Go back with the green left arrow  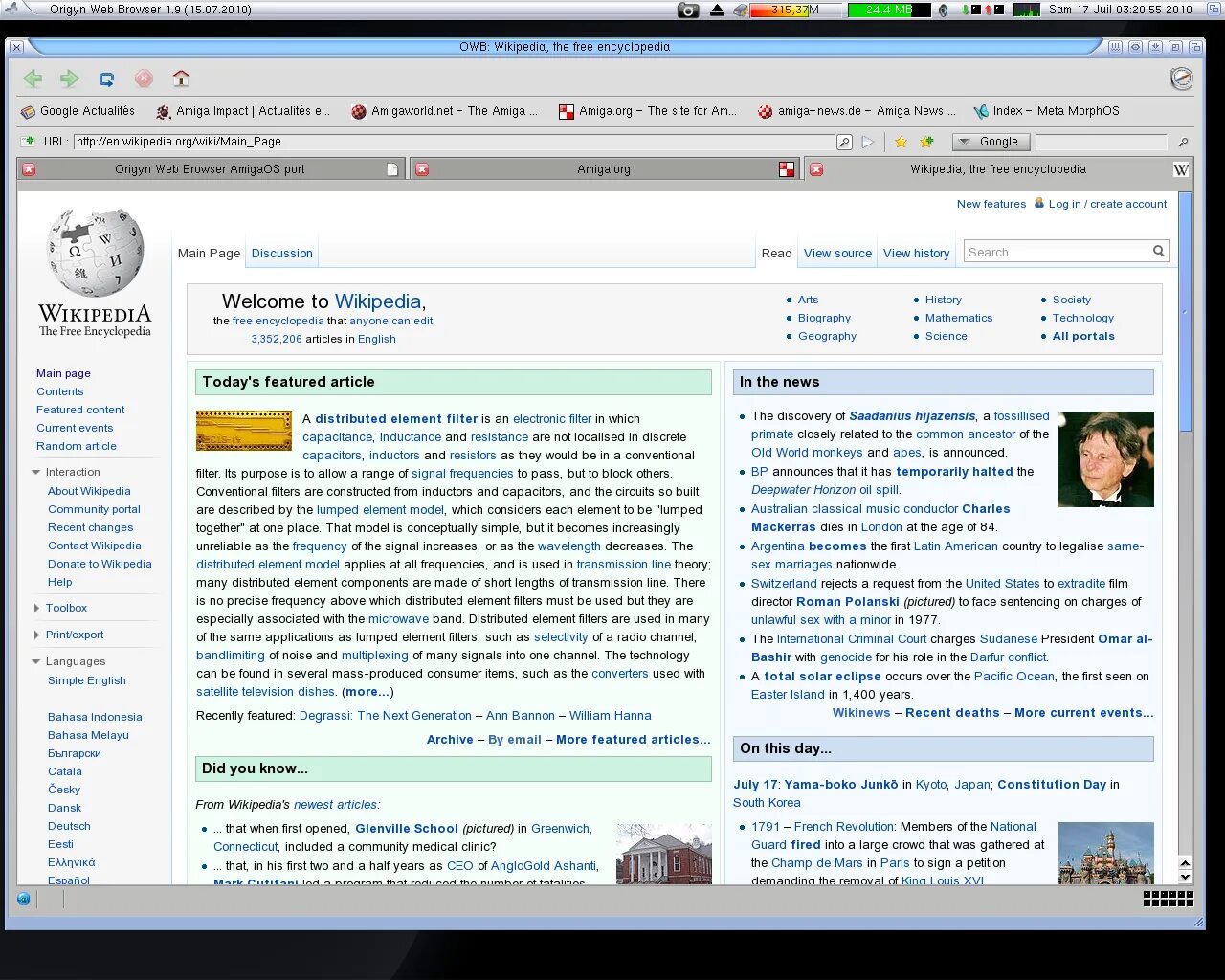click(33, 78)
